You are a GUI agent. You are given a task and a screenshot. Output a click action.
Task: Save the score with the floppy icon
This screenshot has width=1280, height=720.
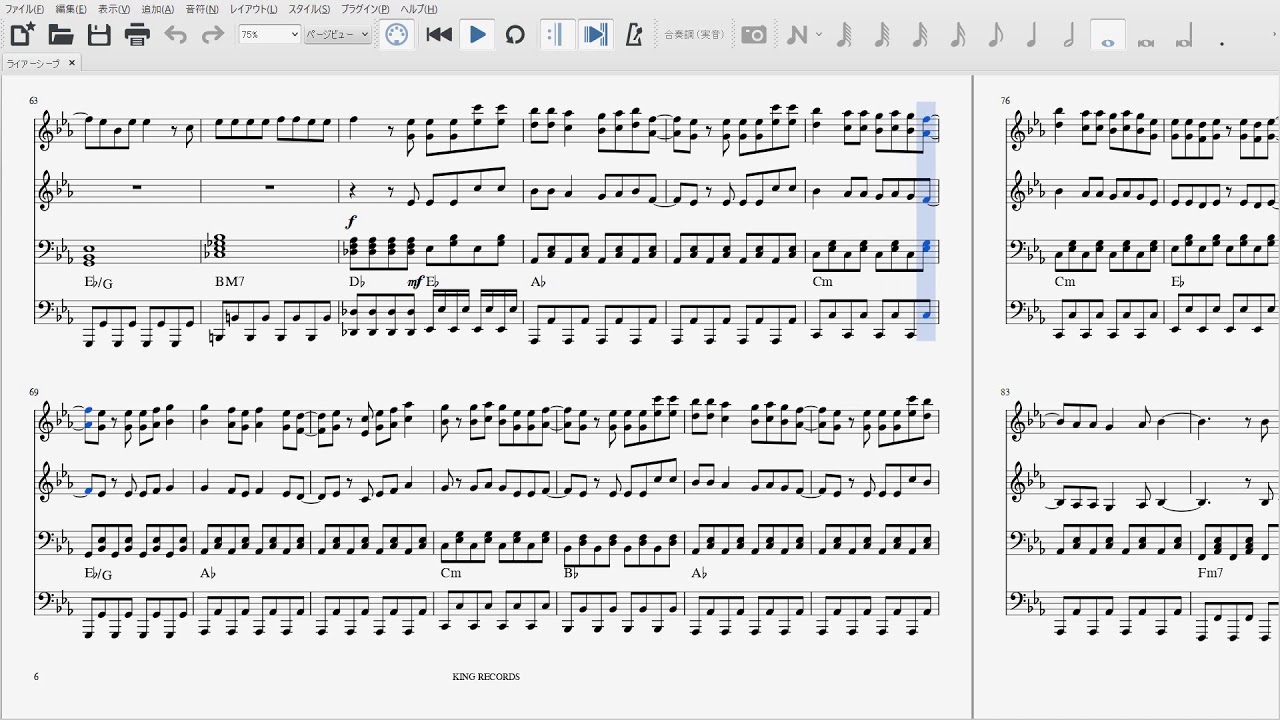coord(99,35)
